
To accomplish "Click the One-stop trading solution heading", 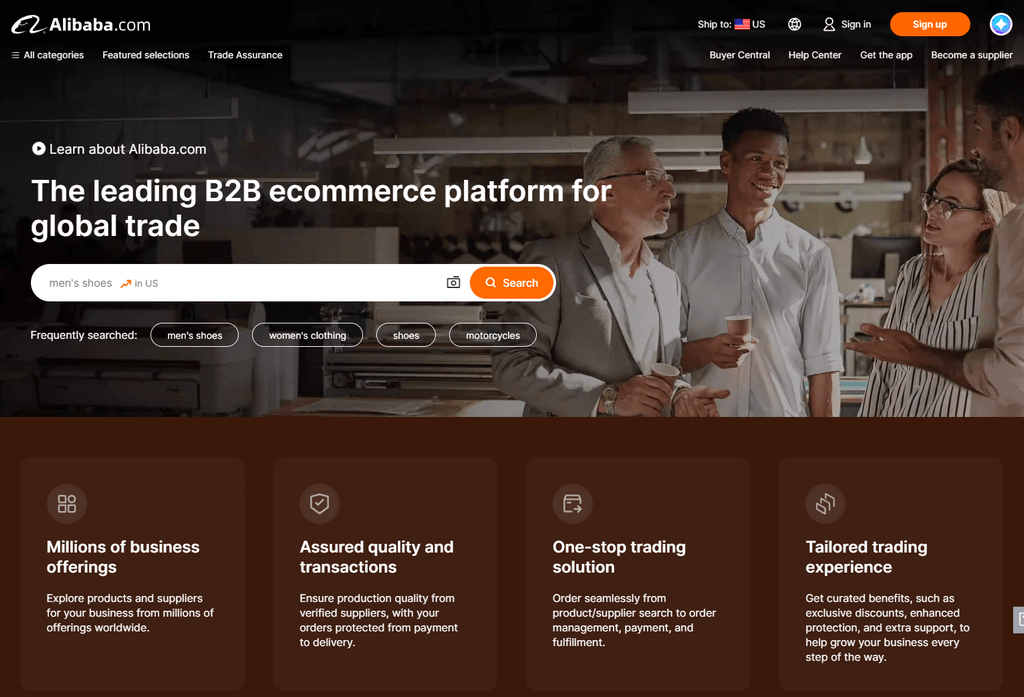I will (x=619, y=557).
